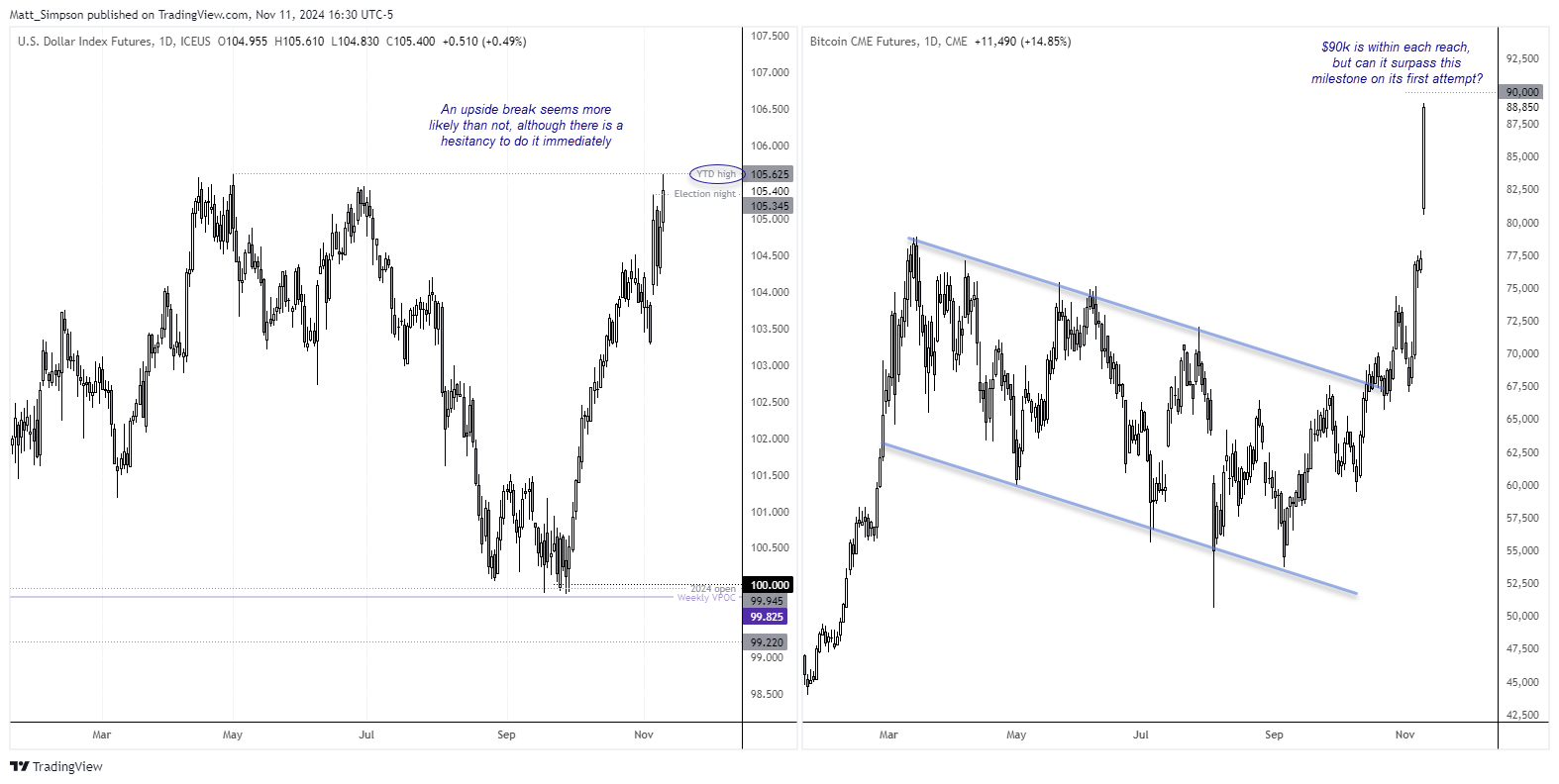Click Nov on the Bitcoin time axis

1404,735
